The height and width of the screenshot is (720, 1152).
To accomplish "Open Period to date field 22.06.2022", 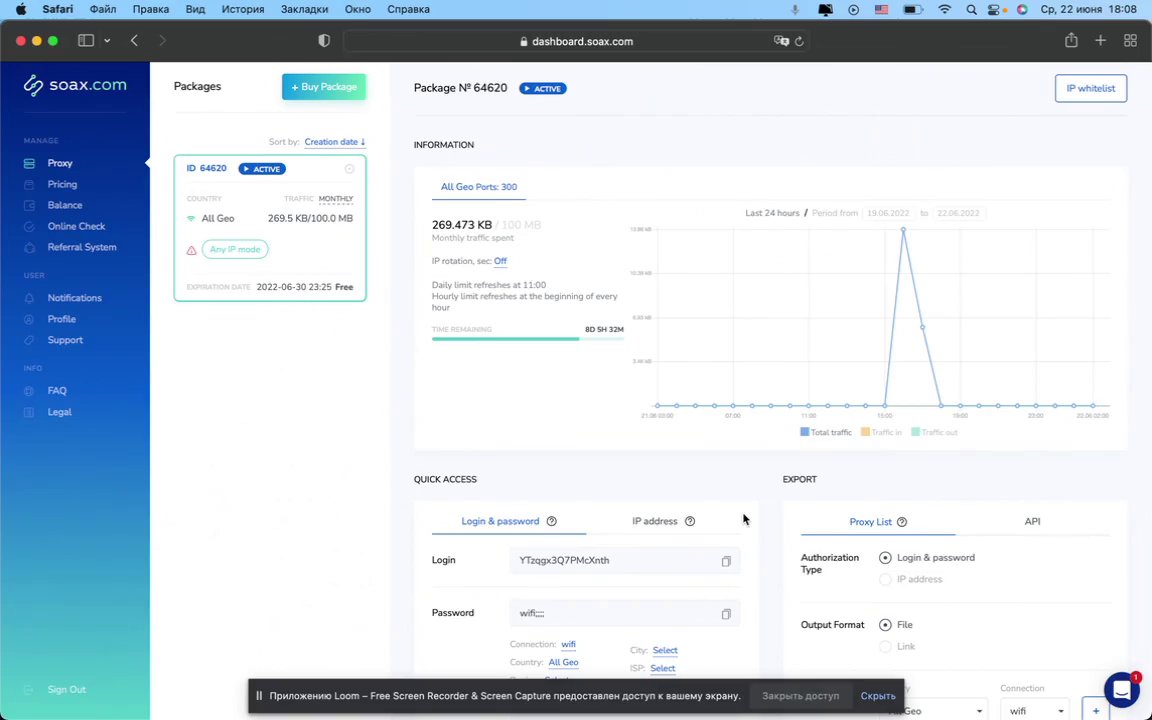I will click(x=958, y=213).
